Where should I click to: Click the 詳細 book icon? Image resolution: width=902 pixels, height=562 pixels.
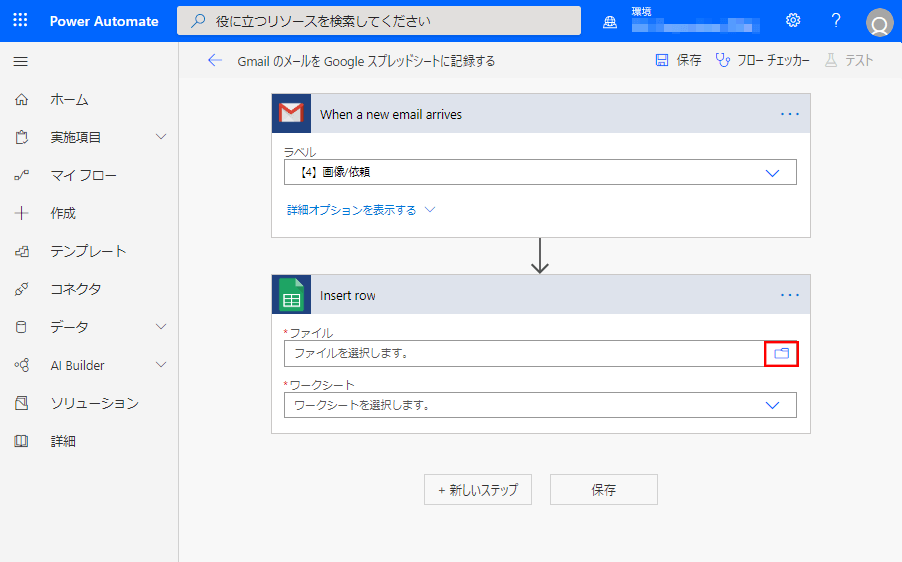pos(21,441)
